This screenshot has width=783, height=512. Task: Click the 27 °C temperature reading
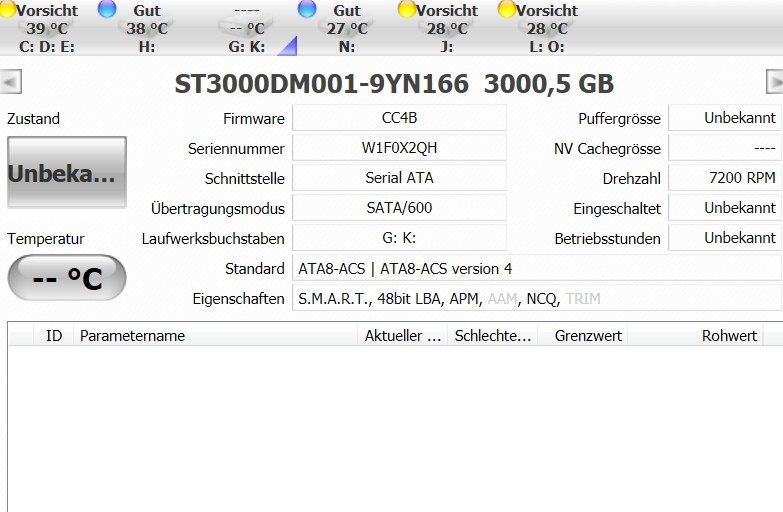[x=347, y=28]
